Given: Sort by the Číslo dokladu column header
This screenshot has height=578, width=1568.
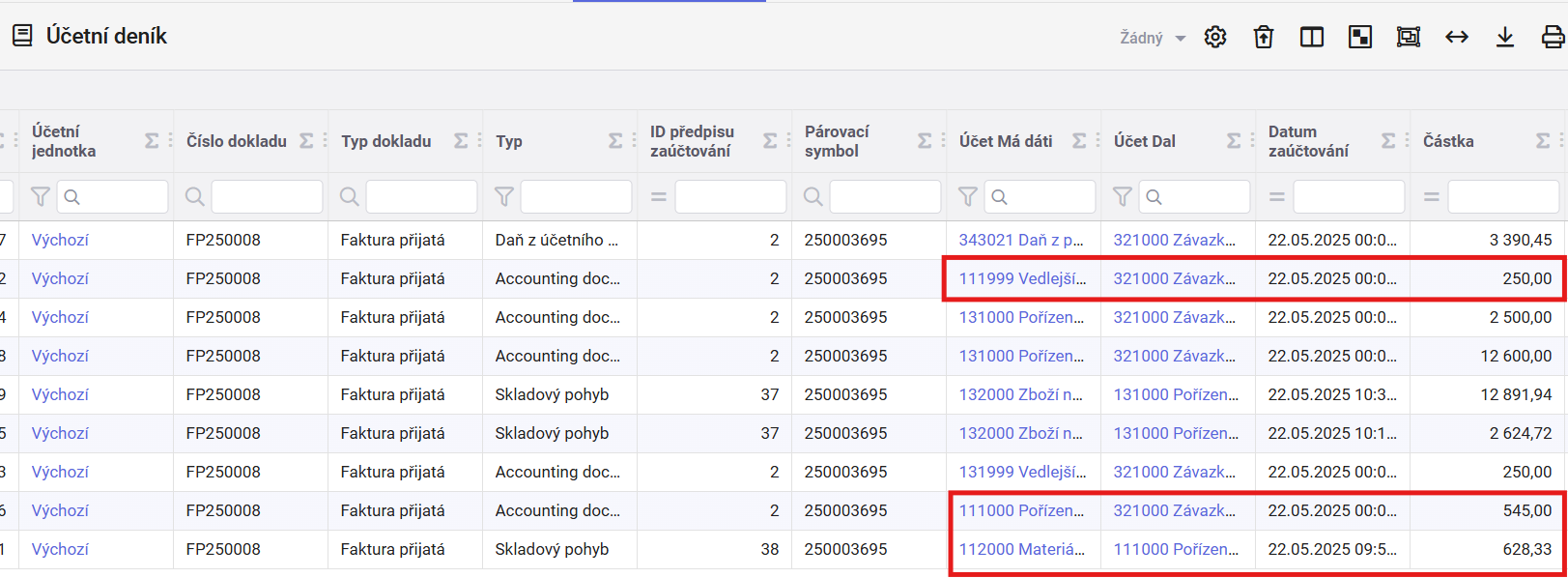Looking at the screenshot, I should 237,141.
